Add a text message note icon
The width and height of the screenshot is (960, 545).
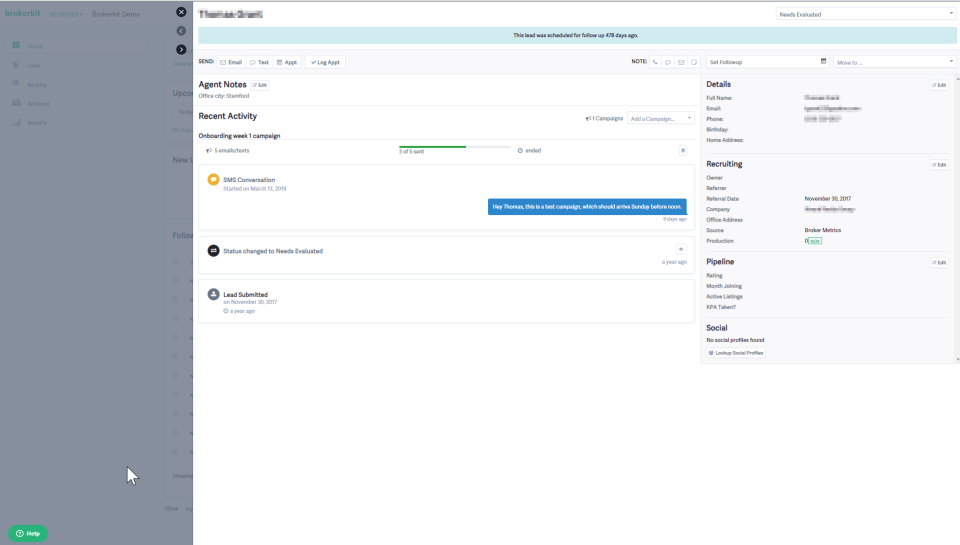pyautogui.click(x=668, y=62)
